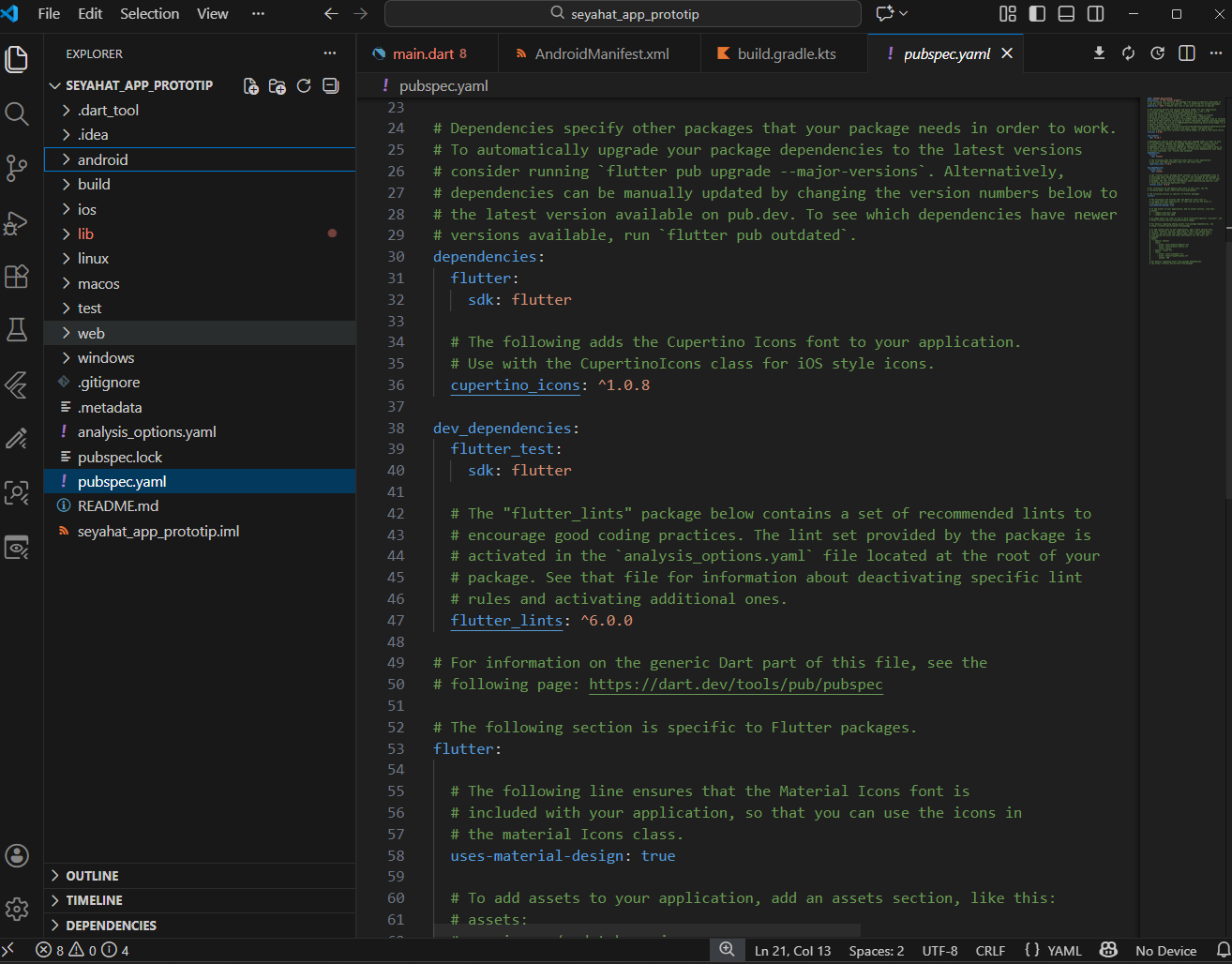1232x964 pixels.
Task: Collapse the SEYAHAT_APP_PROTOTIP root section
Action: pyautogui.click(x=139, y=85)
